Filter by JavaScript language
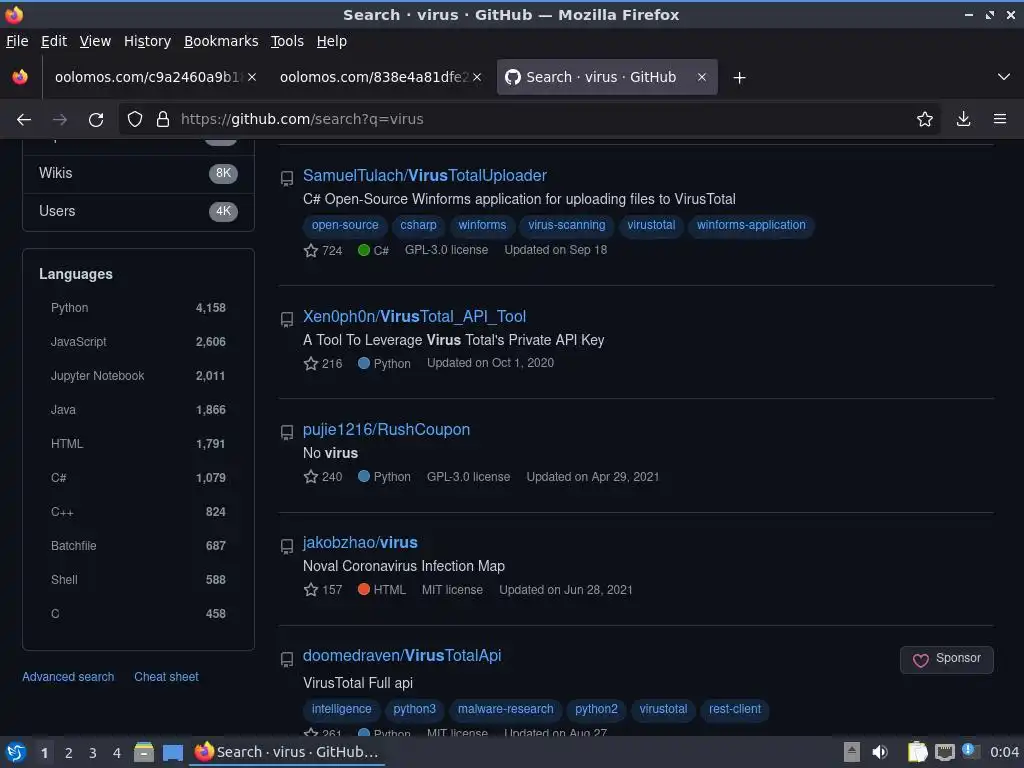 (x=138, y=342)
